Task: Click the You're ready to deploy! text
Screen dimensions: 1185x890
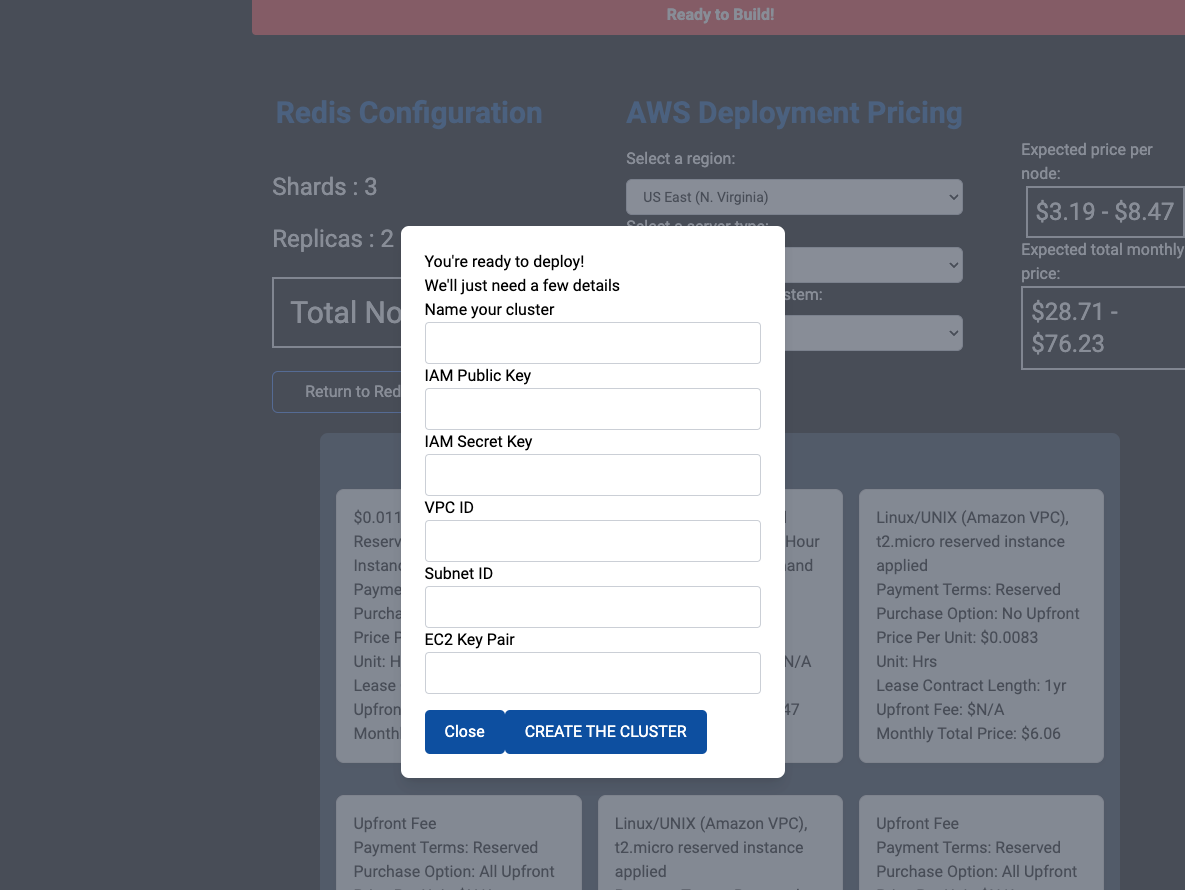Action: (504, 261)
